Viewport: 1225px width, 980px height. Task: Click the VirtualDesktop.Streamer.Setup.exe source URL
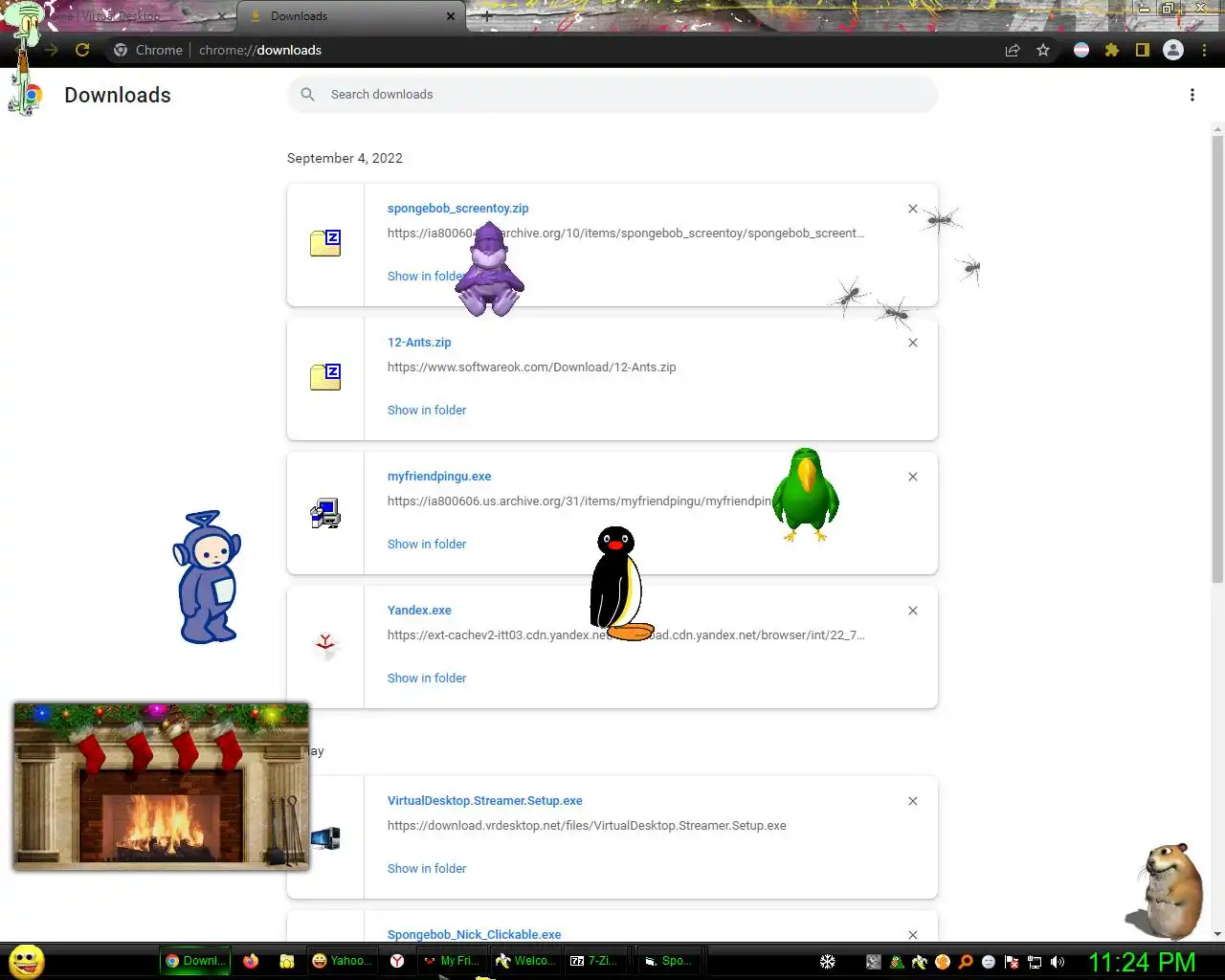[x=587, y=825]
